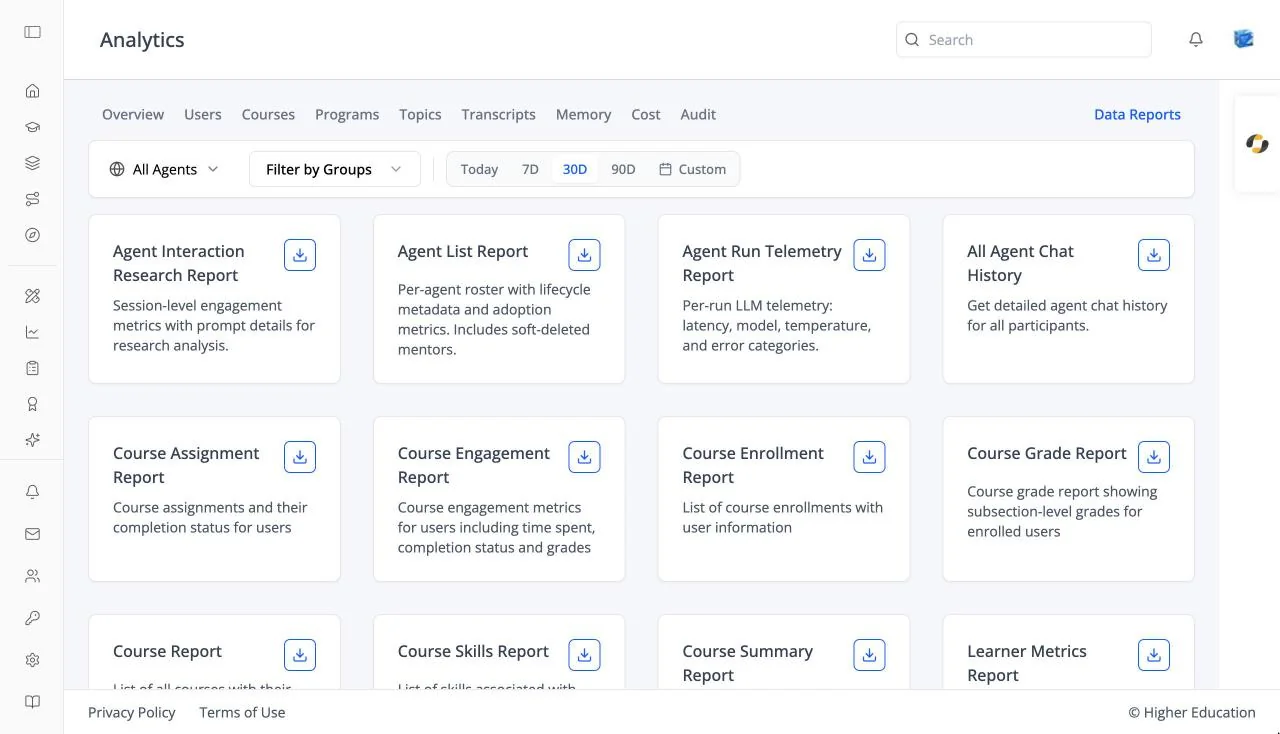Open the Terms of Use link
1280x734 pixels.
(242, 712)
